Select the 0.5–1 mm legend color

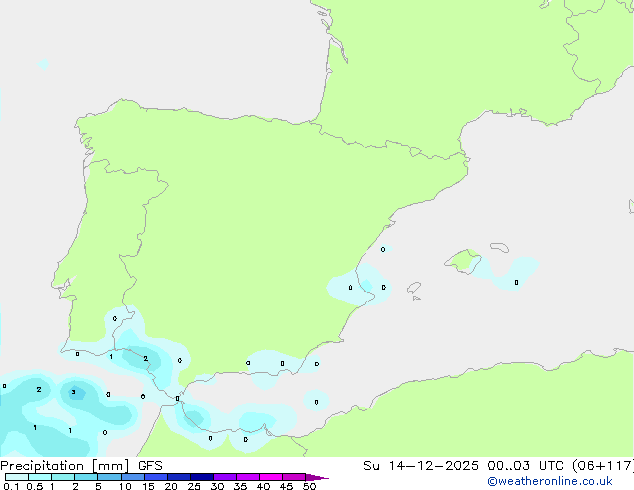click(40, 477)
